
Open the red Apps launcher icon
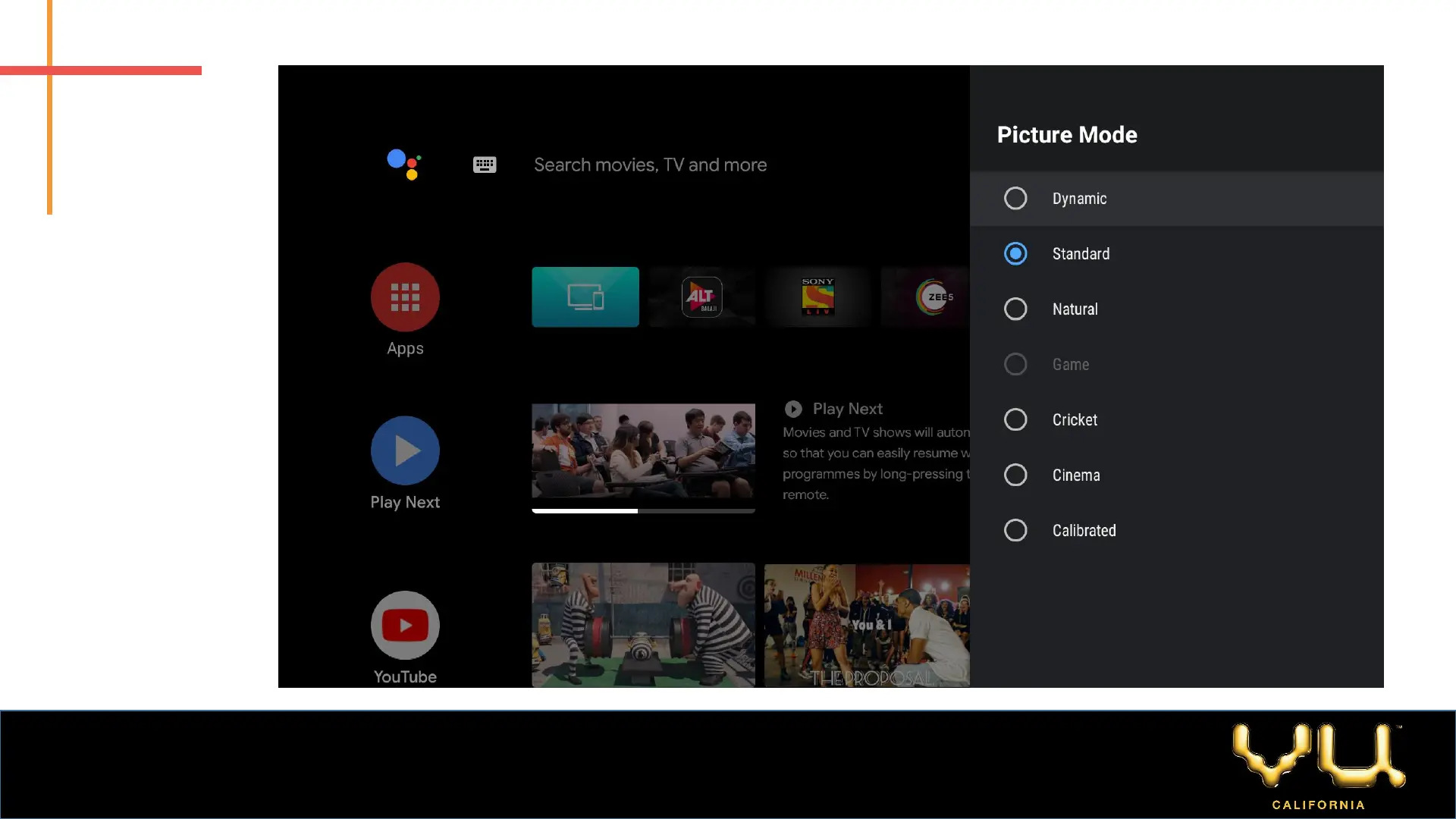tap(405, 297)
